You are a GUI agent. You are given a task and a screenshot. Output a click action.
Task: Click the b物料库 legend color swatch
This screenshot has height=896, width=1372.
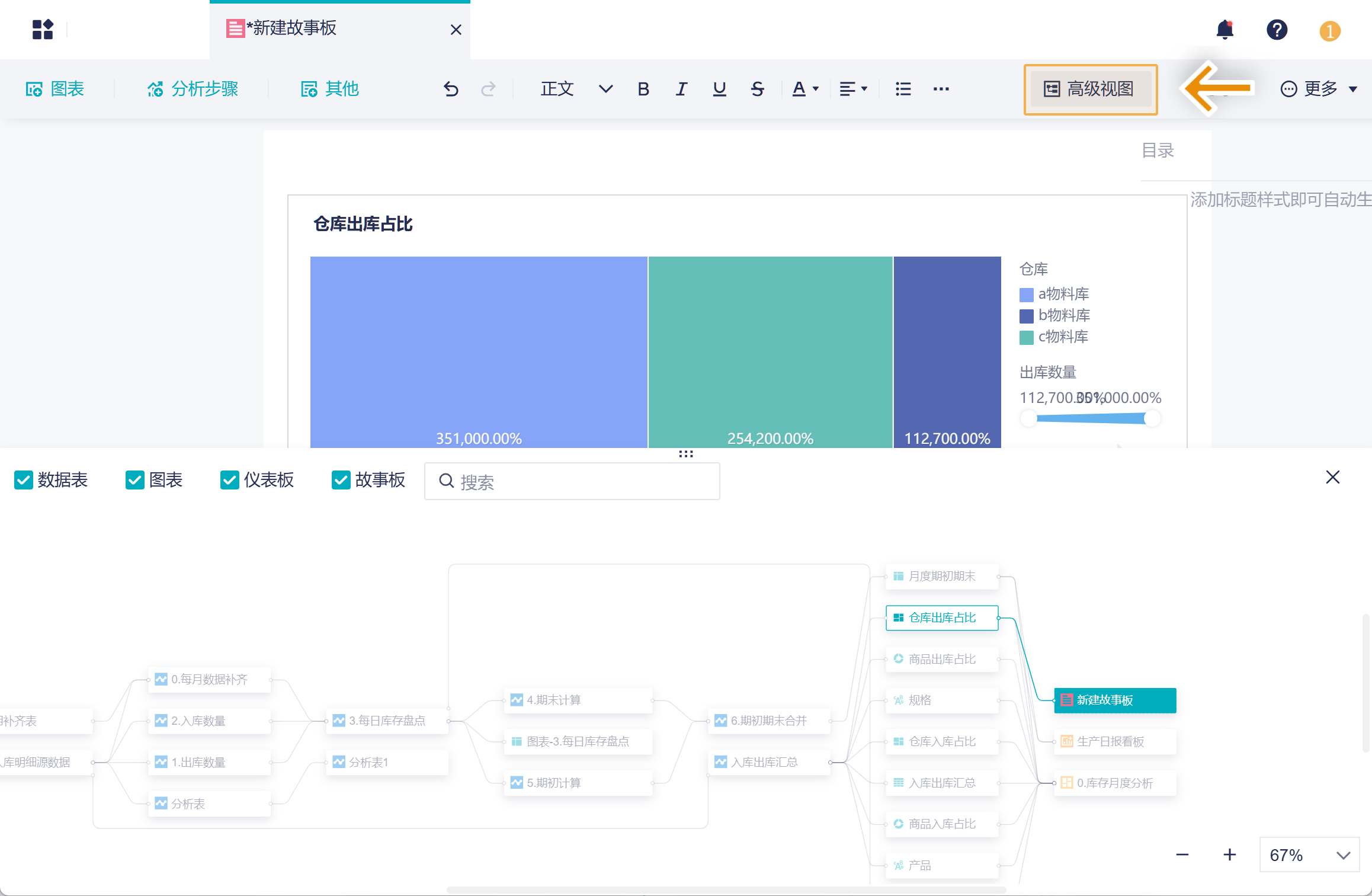pyautogui.click(x=1027, y=316)
